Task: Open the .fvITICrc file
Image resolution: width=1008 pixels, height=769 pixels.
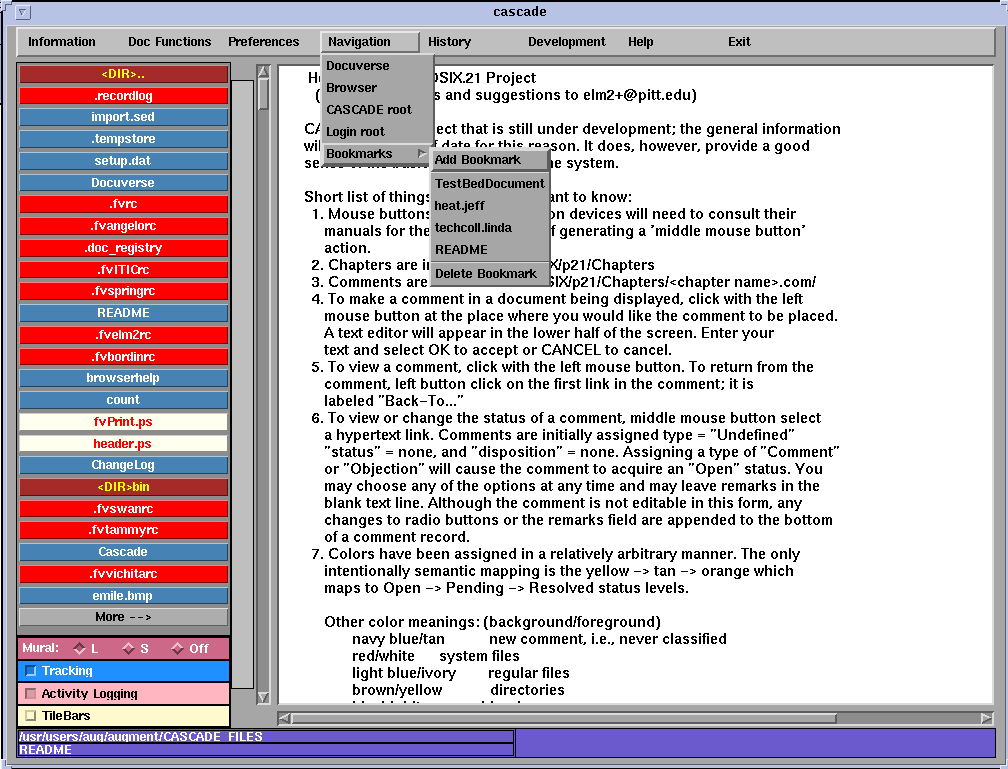Action: pyautogui.click(x=123, y=269)
